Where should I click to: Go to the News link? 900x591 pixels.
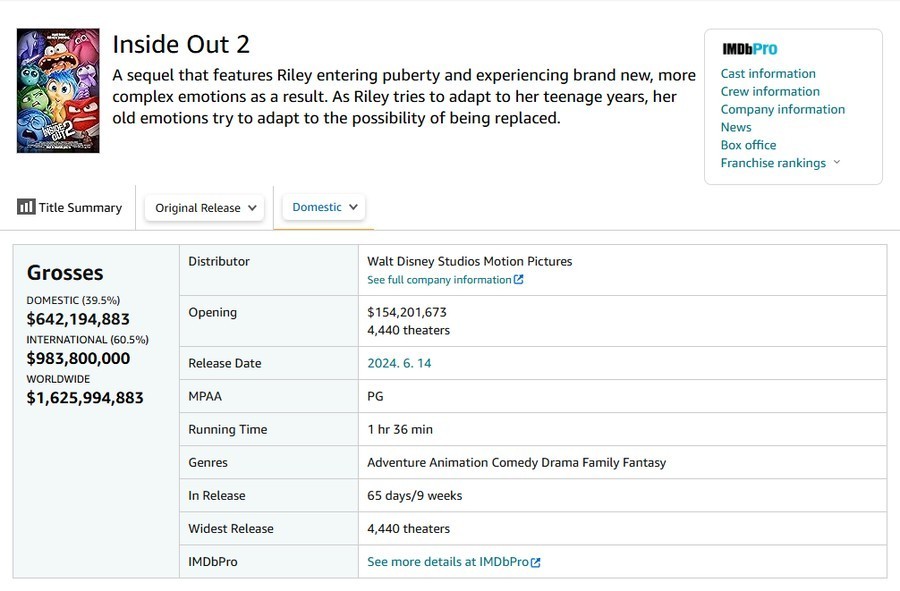736,127
